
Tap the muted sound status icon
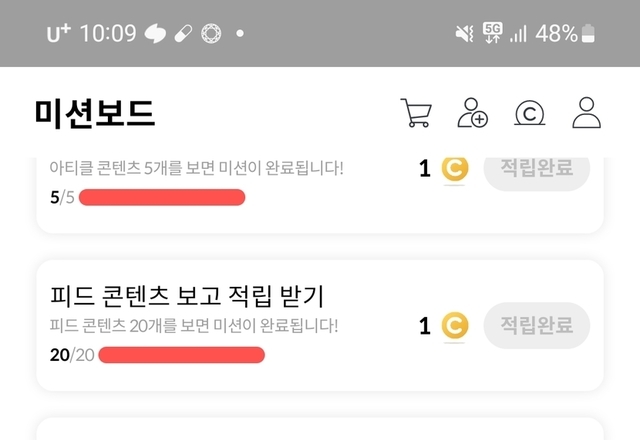point(464,34)
